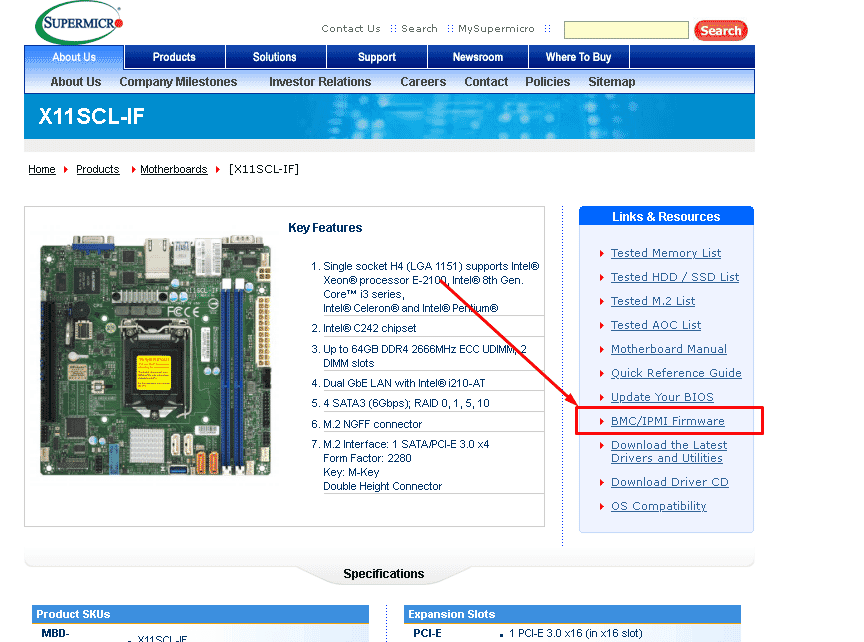This screenshot has height=642, width=864.
Task: Open the Quick Reference Guide link
Action: pos(676,373)
